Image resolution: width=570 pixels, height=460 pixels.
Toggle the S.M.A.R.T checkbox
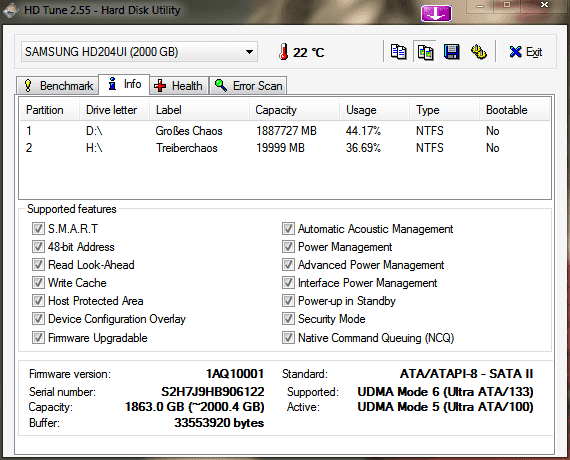38,229
